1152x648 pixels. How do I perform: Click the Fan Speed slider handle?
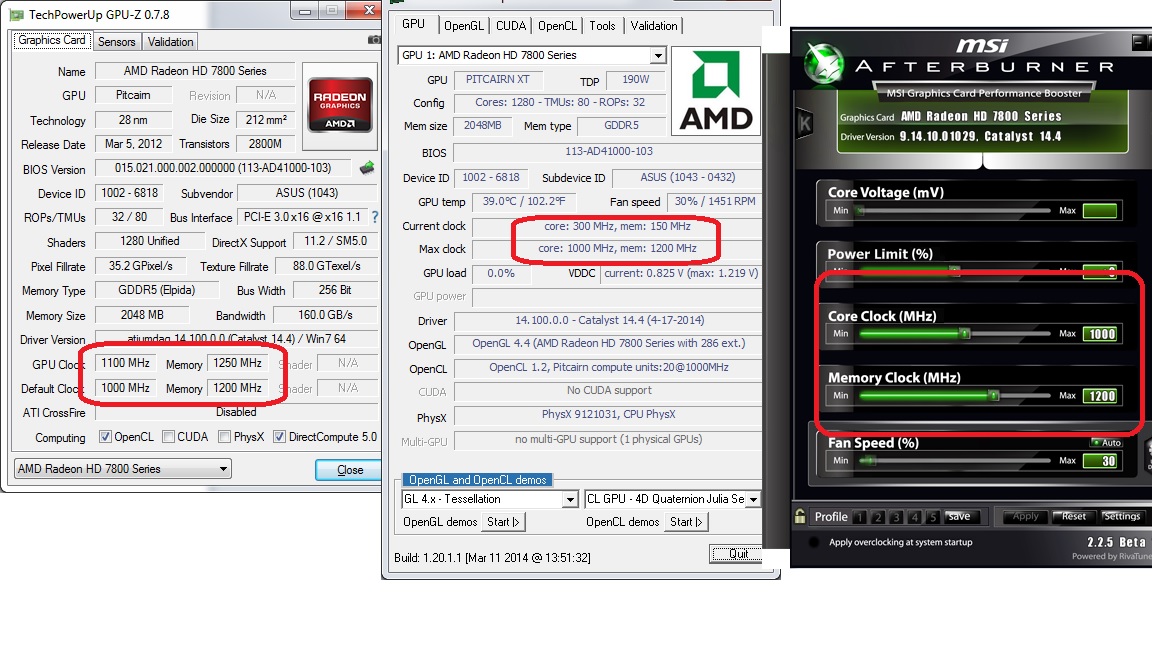coord(868,461)
